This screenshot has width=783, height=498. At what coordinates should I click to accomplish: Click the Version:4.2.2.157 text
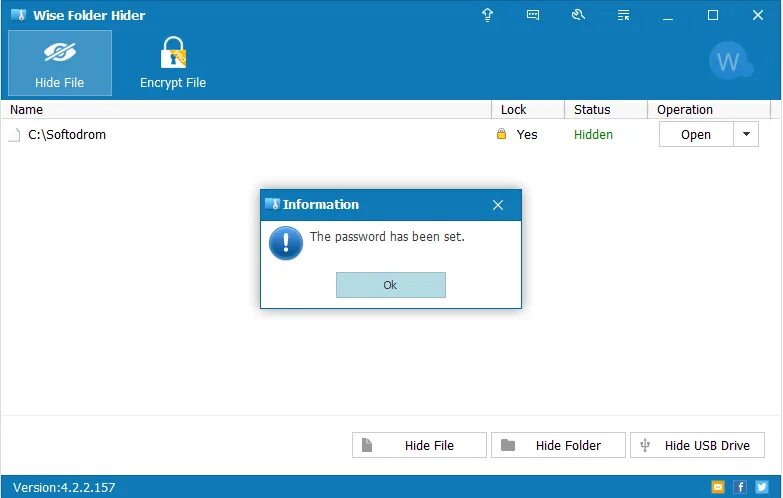click(x=64, y=488)
